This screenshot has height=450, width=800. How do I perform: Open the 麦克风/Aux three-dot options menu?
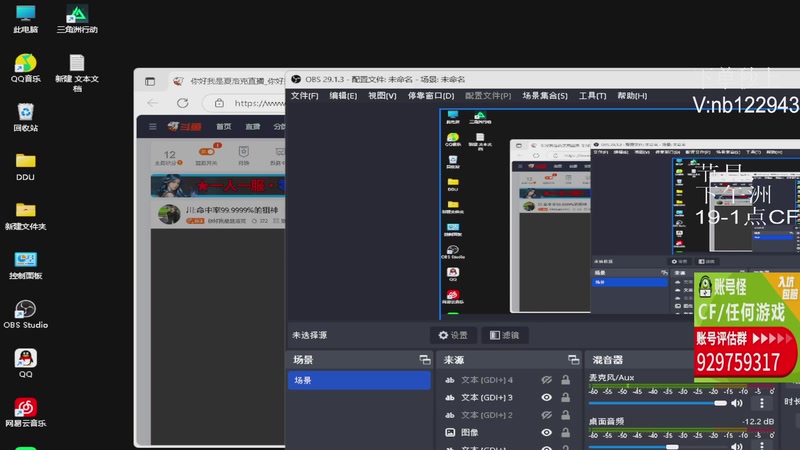(x=762, y=403)
